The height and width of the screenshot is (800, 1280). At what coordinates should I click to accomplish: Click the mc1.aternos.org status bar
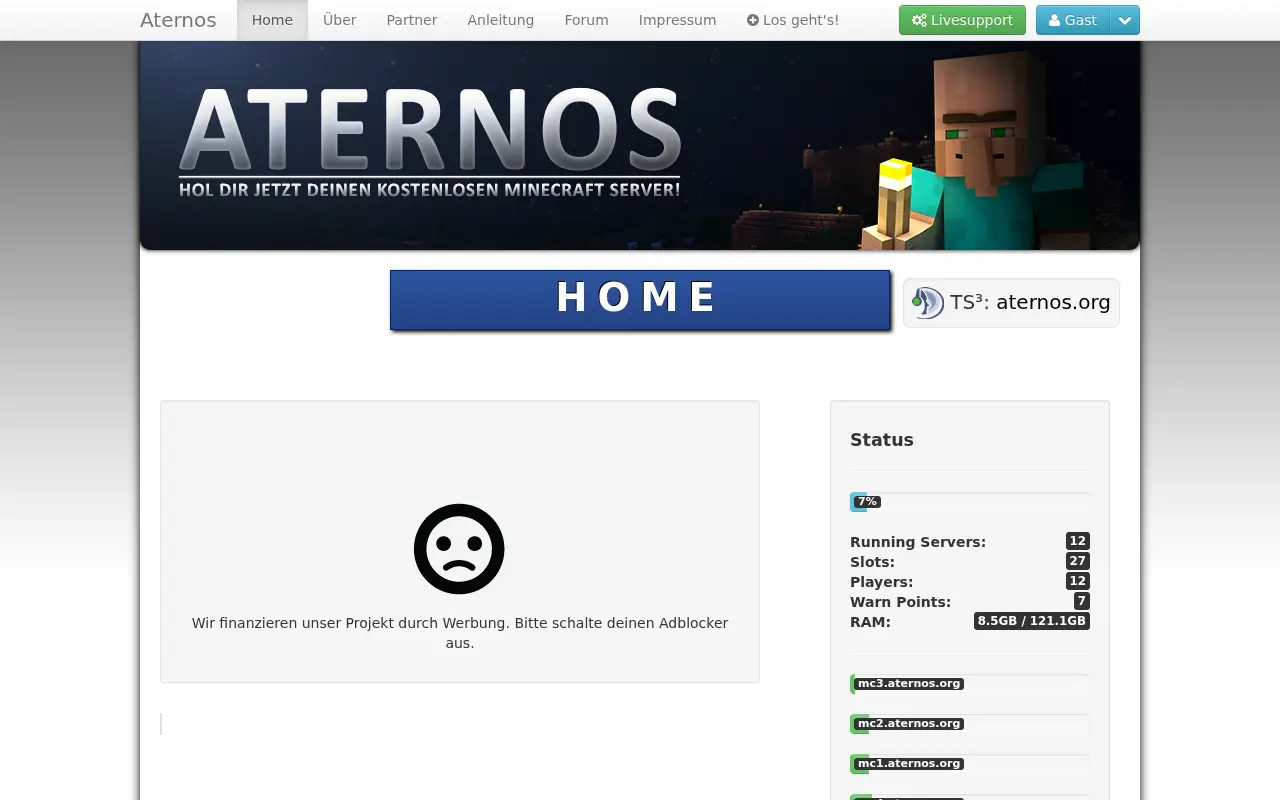970,764
